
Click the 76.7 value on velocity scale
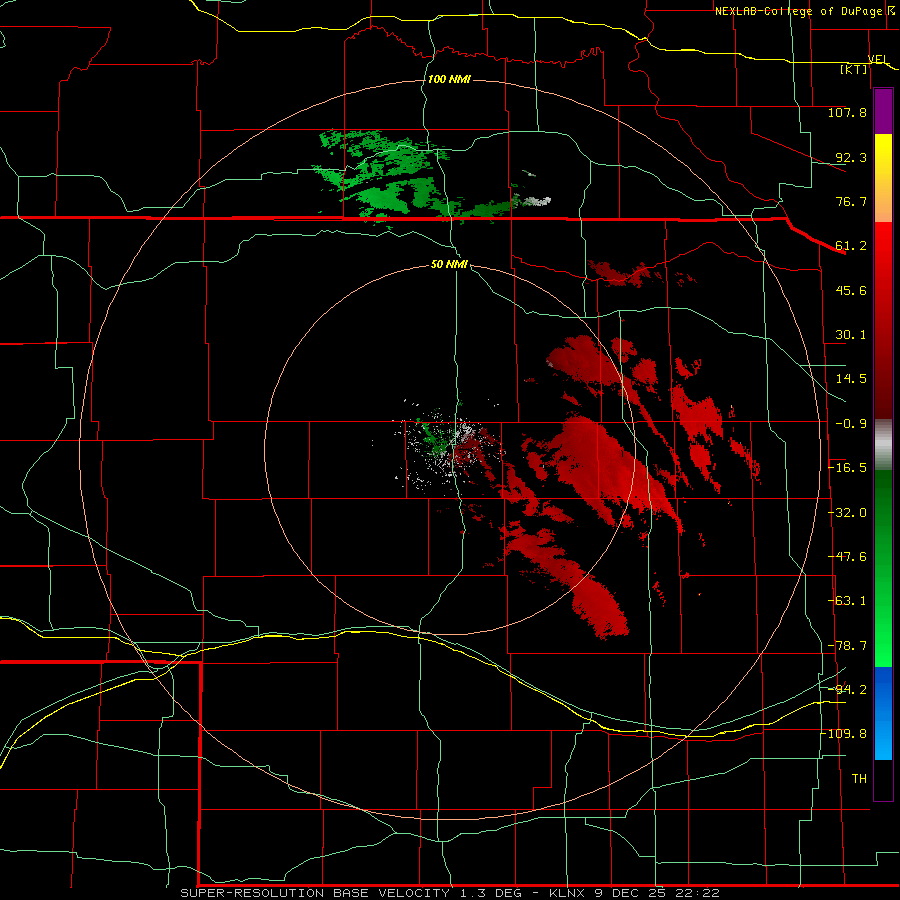[x=851, y=201]
